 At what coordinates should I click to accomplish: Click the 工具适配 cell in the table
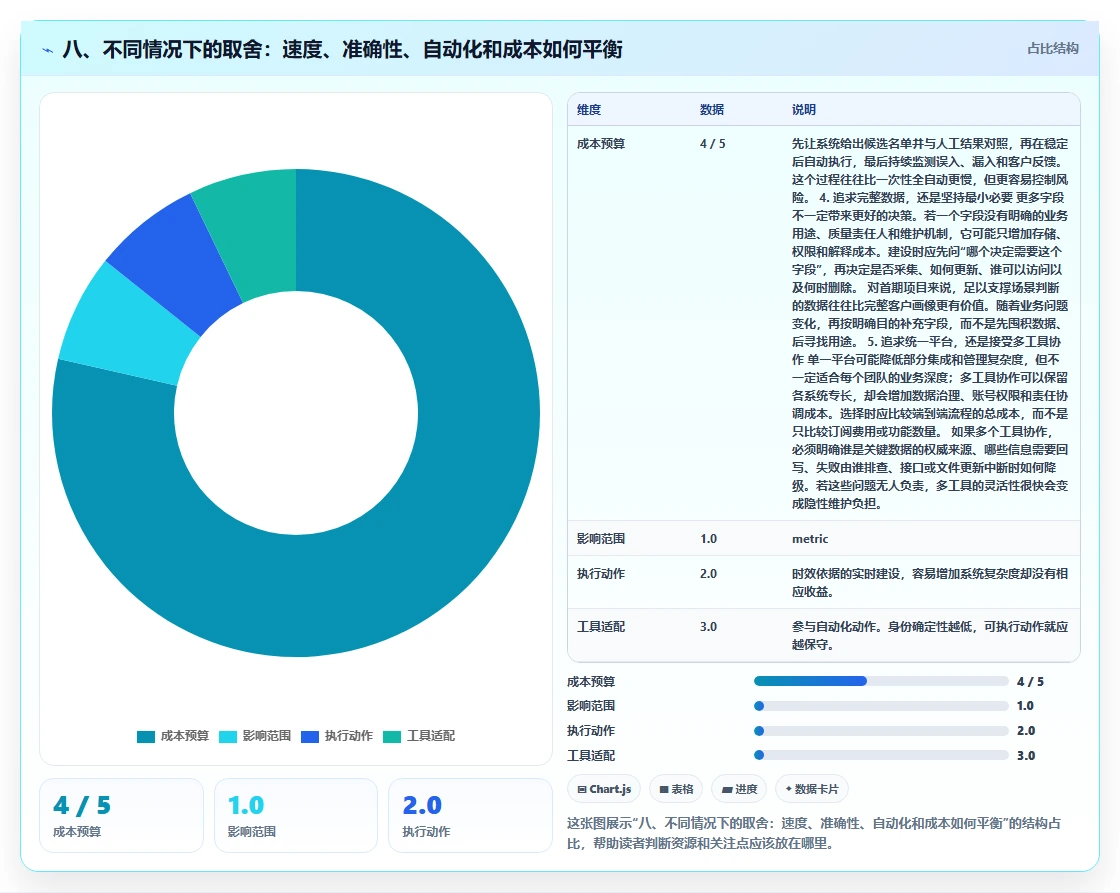601,627
